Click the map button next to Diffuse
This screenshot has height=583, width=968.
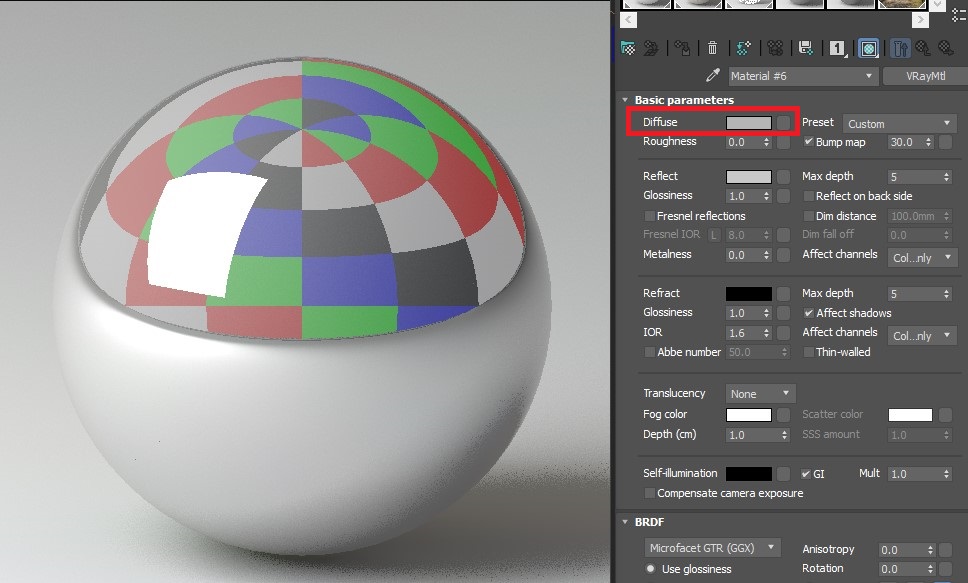point(784,123)
